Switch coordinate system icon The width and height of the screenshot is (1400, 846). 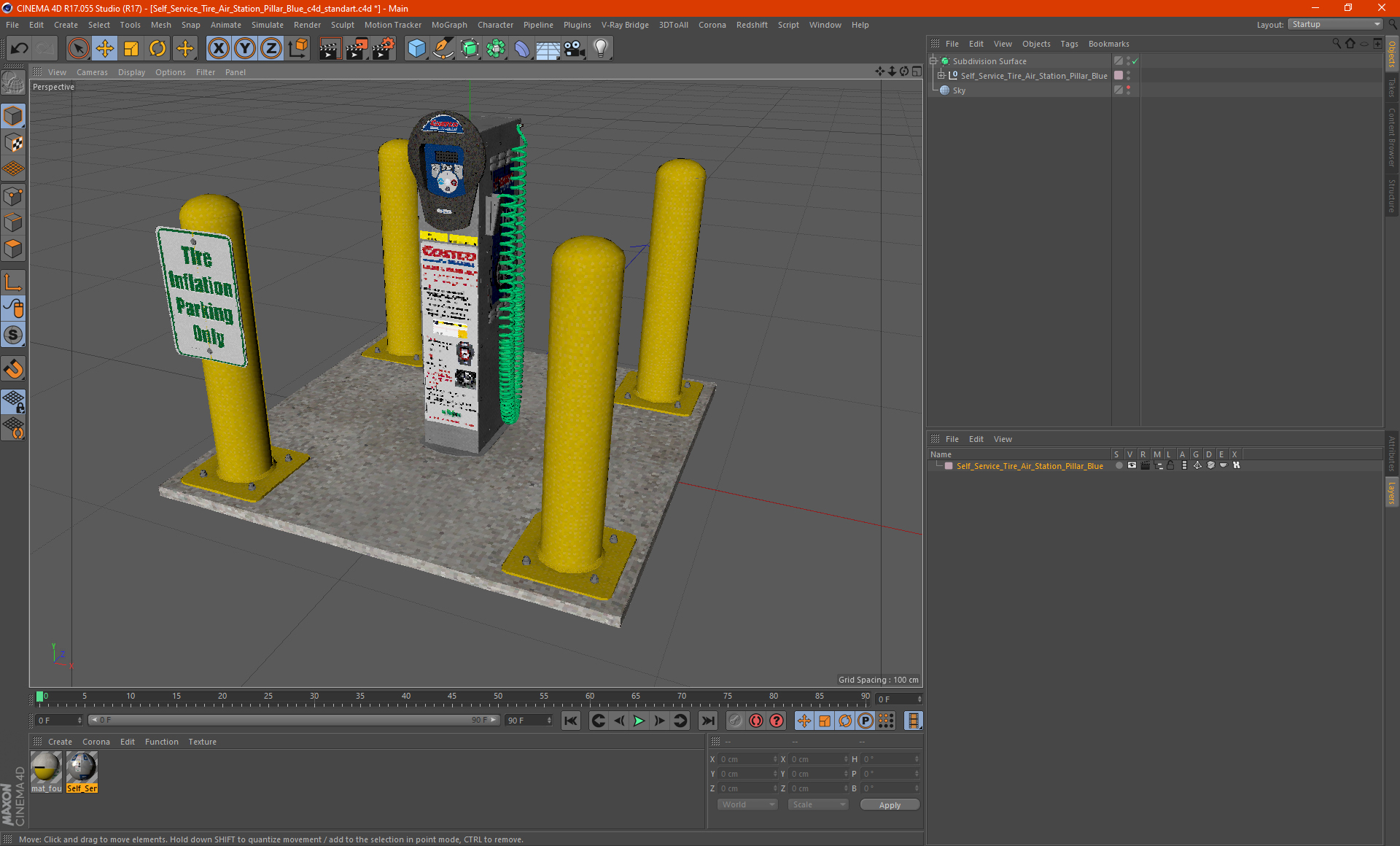pyautogui.click(x=298, y=49)
